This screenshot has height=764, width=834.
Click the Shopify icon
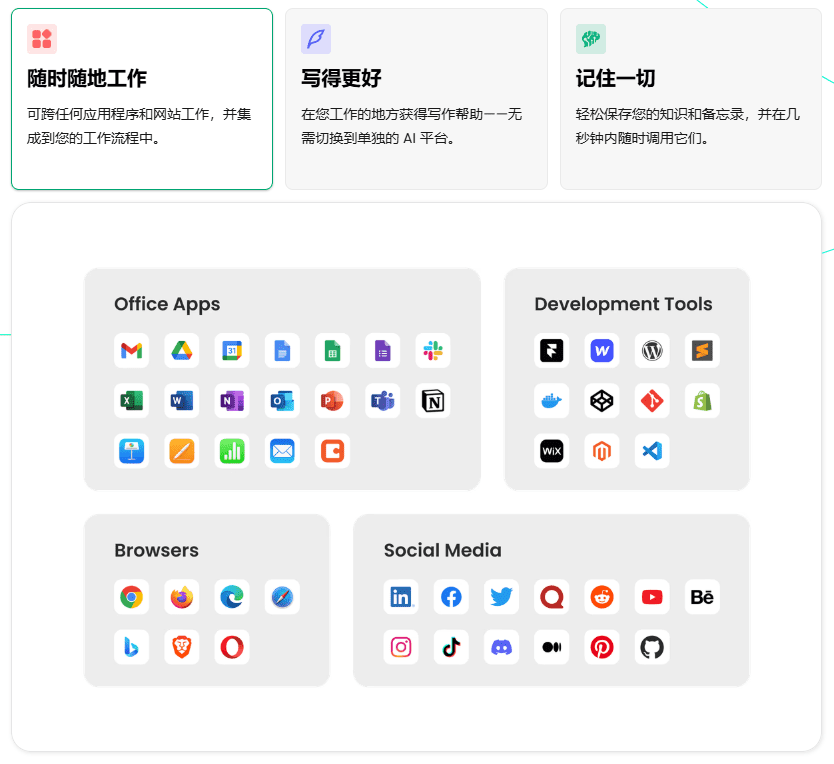703,401
